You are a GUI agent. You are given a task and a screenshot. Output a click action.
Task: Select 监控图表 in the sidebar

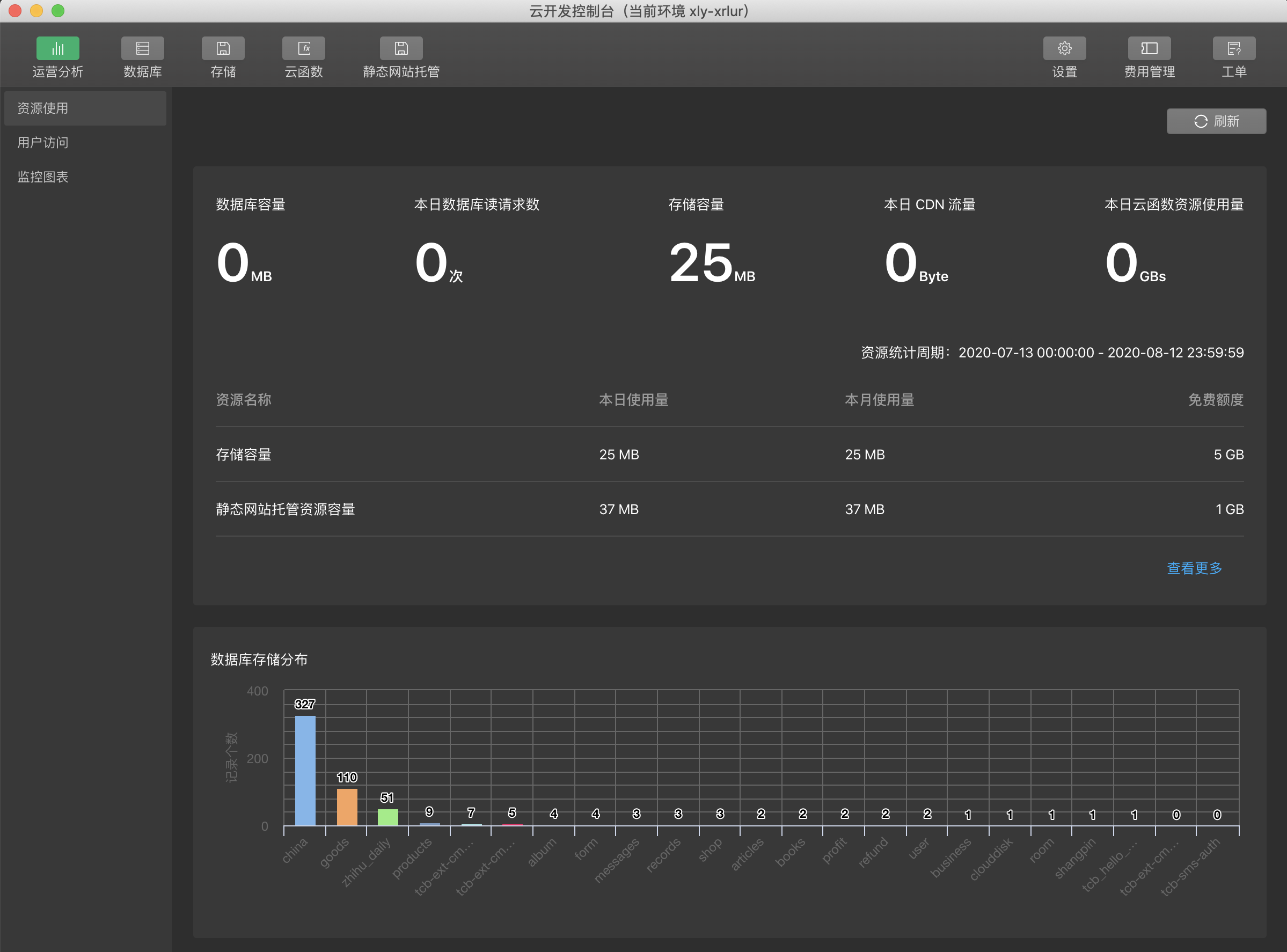(85, 177)
